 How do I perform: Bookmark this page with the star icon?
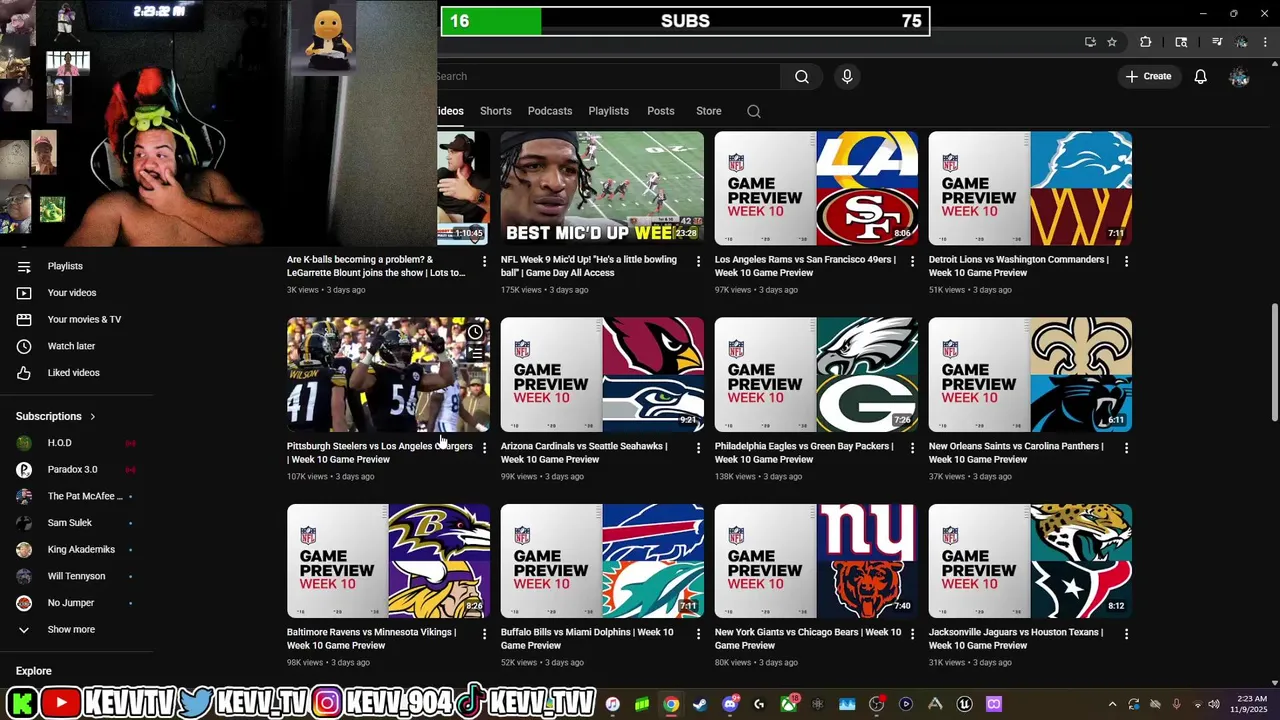1112,42
